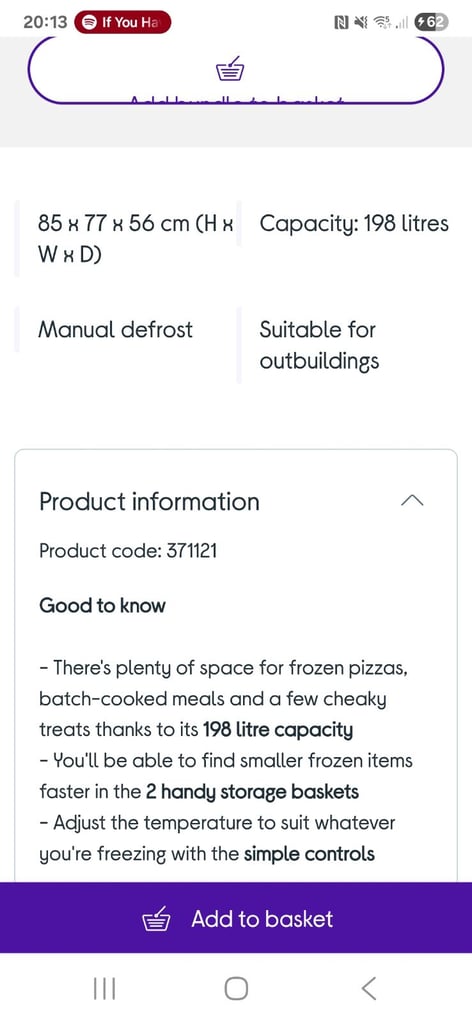
Task: Tap the Manual defrost feature
Action: (116, 329)
